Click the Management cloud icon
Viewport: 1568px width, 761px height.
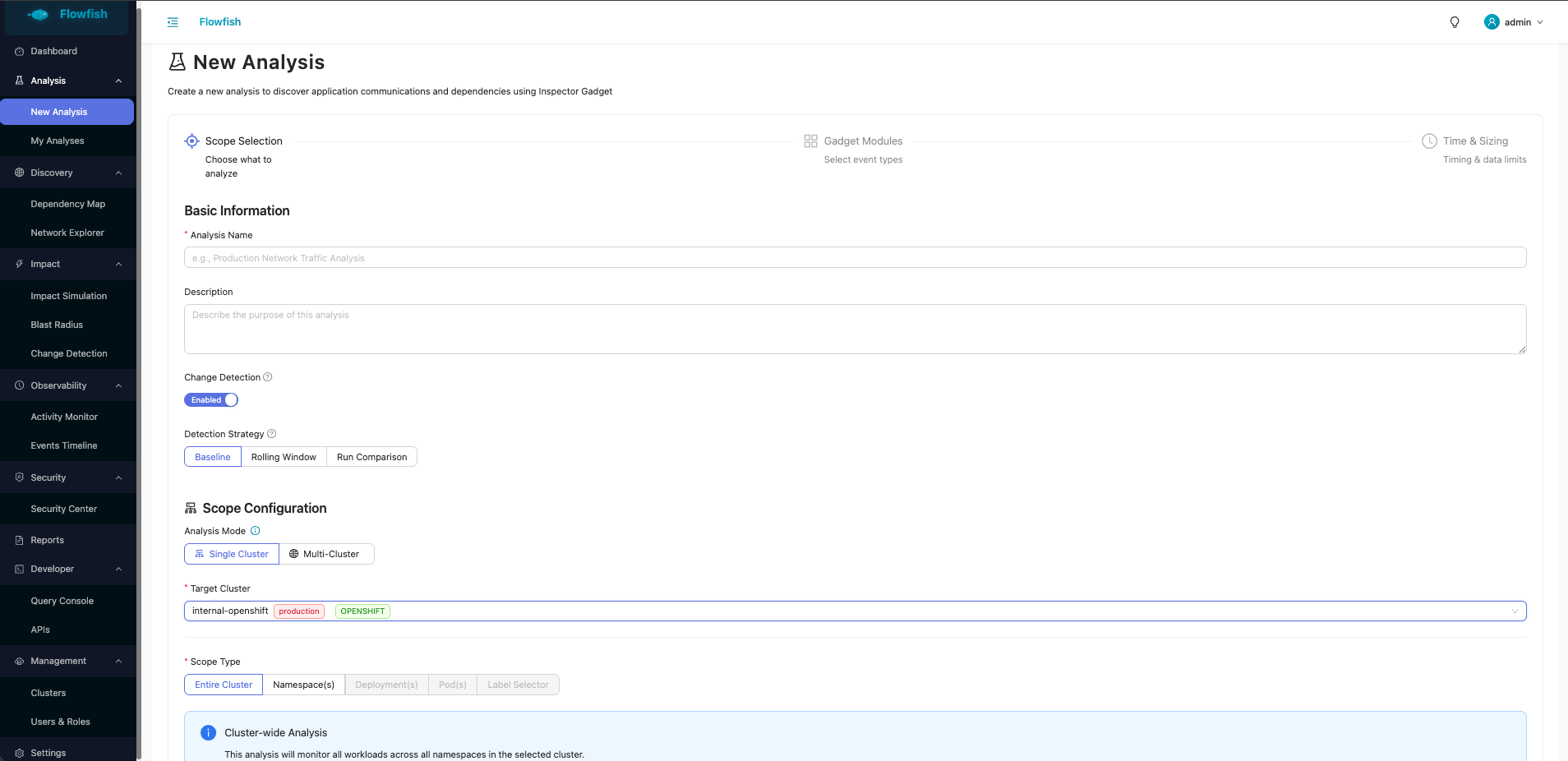tap(20, 661)
